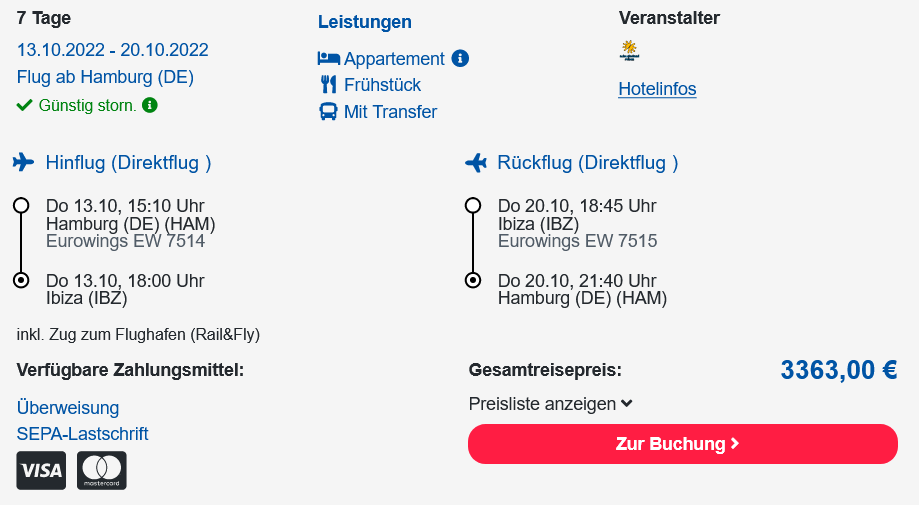The height and width of the screenshot is (508, 919).
Task: Click the Hinflug (Direktflug) heading
Action: click(128, 162)
